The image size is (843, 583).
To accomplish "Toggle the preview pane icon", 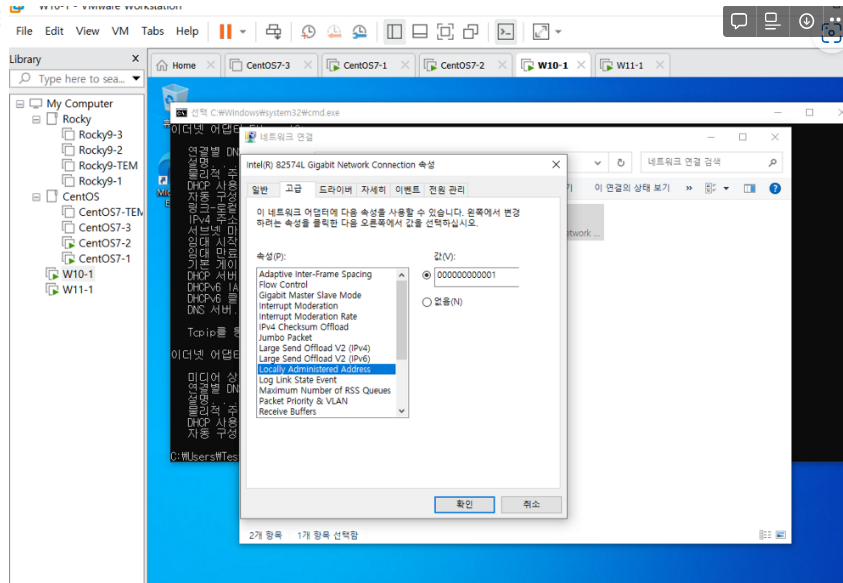I will 749,188.
